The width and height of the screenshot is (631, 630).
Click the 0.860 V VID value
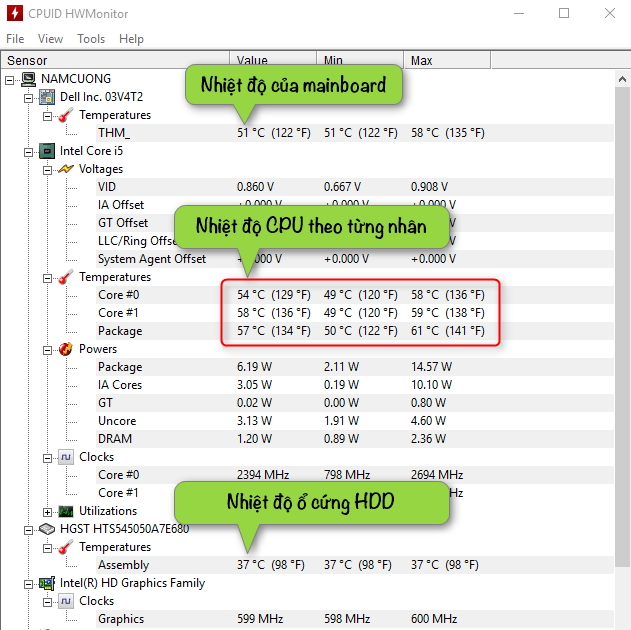[255, 187]
